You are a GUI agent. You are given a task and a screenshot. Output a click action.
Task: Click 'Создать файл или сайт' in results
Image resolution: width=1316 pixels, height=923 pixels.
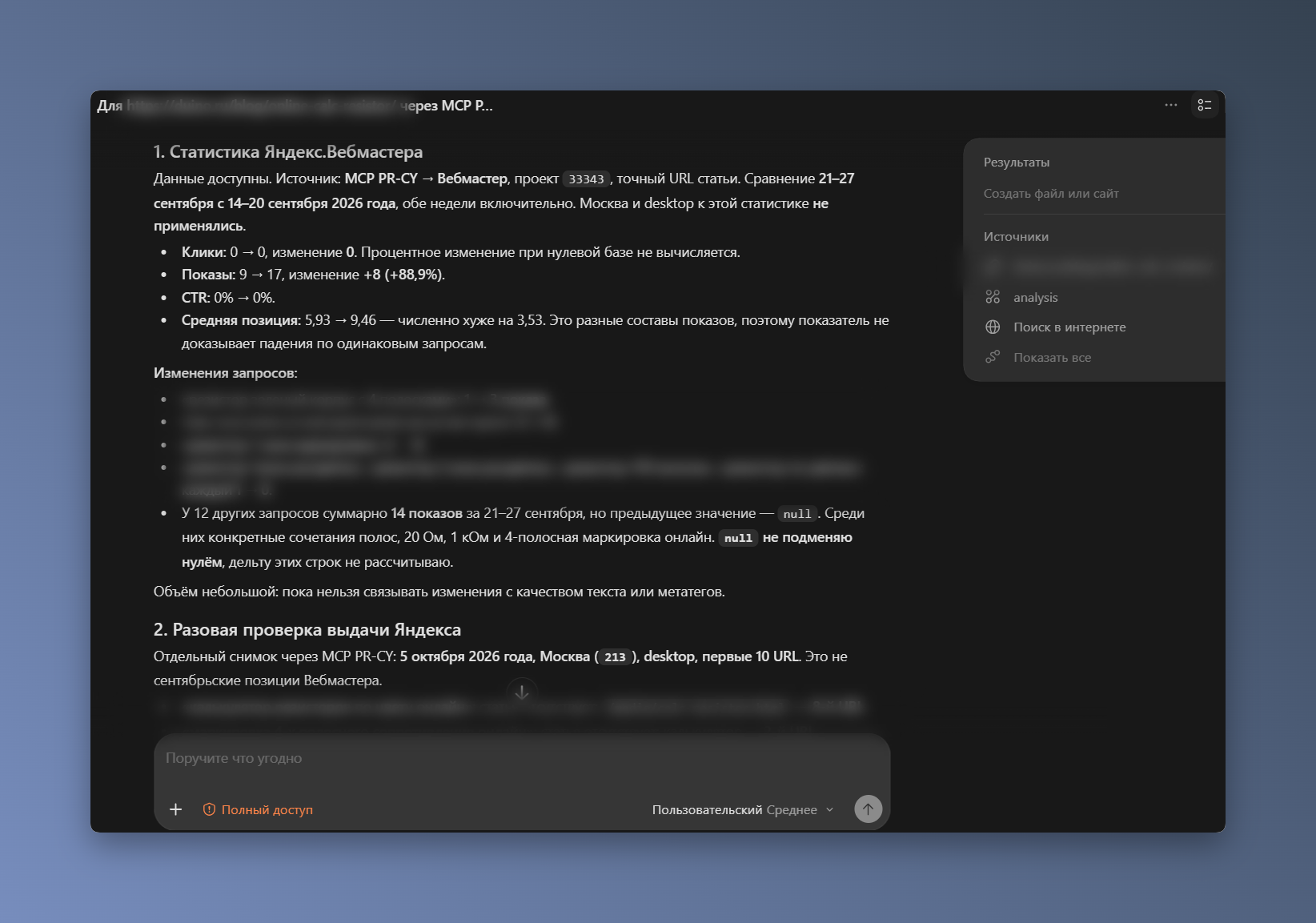1051,194
